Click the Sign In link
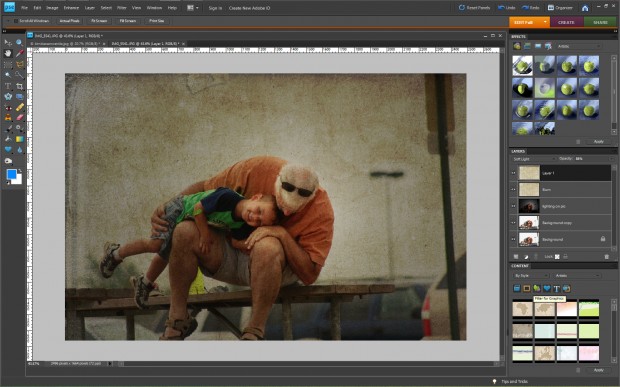Image resolution: width=620 pixels, height=387 pixels. 215,8
